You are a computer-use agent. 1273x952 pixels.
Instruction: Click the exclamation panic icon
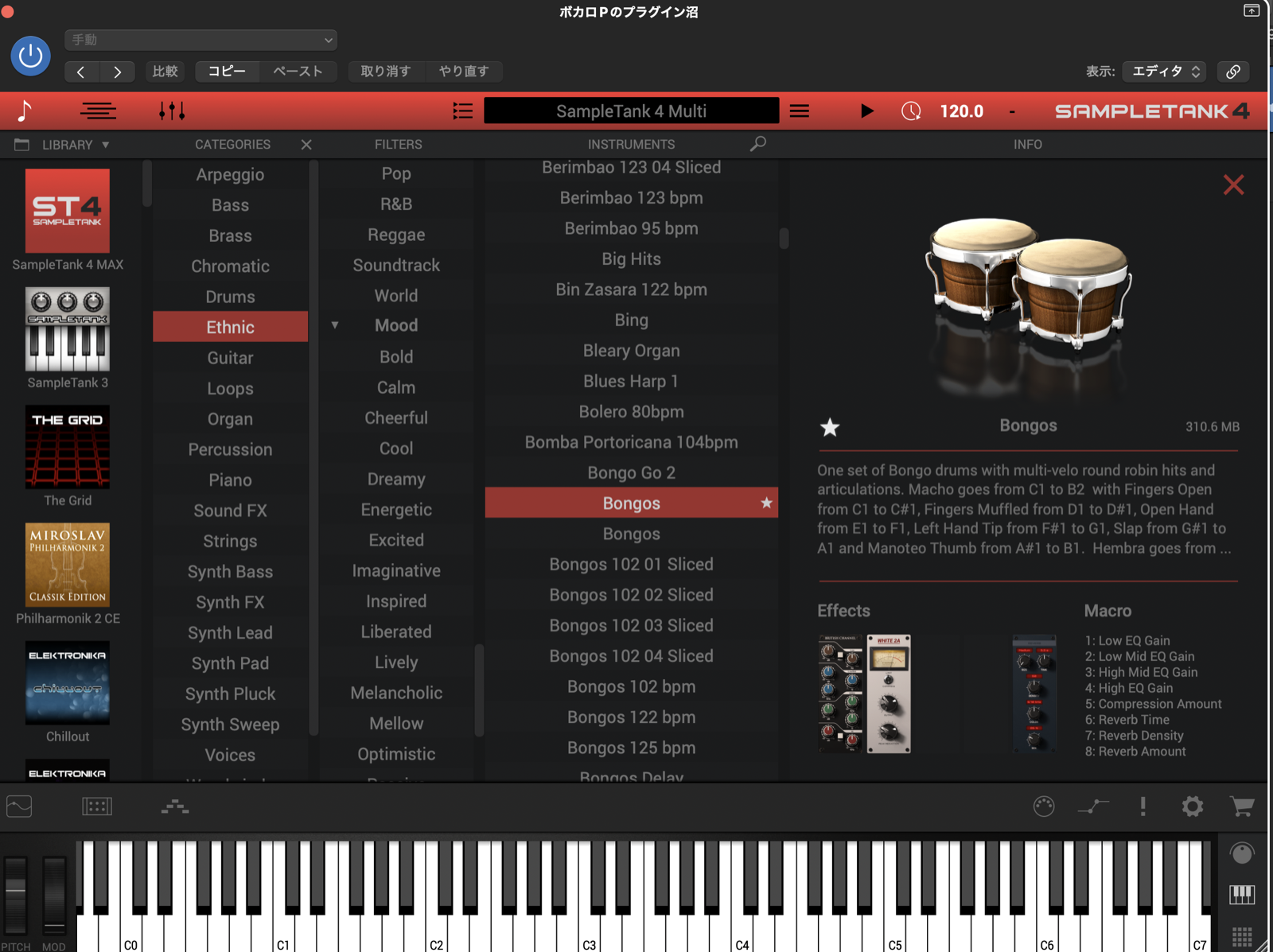(1143, 806)
